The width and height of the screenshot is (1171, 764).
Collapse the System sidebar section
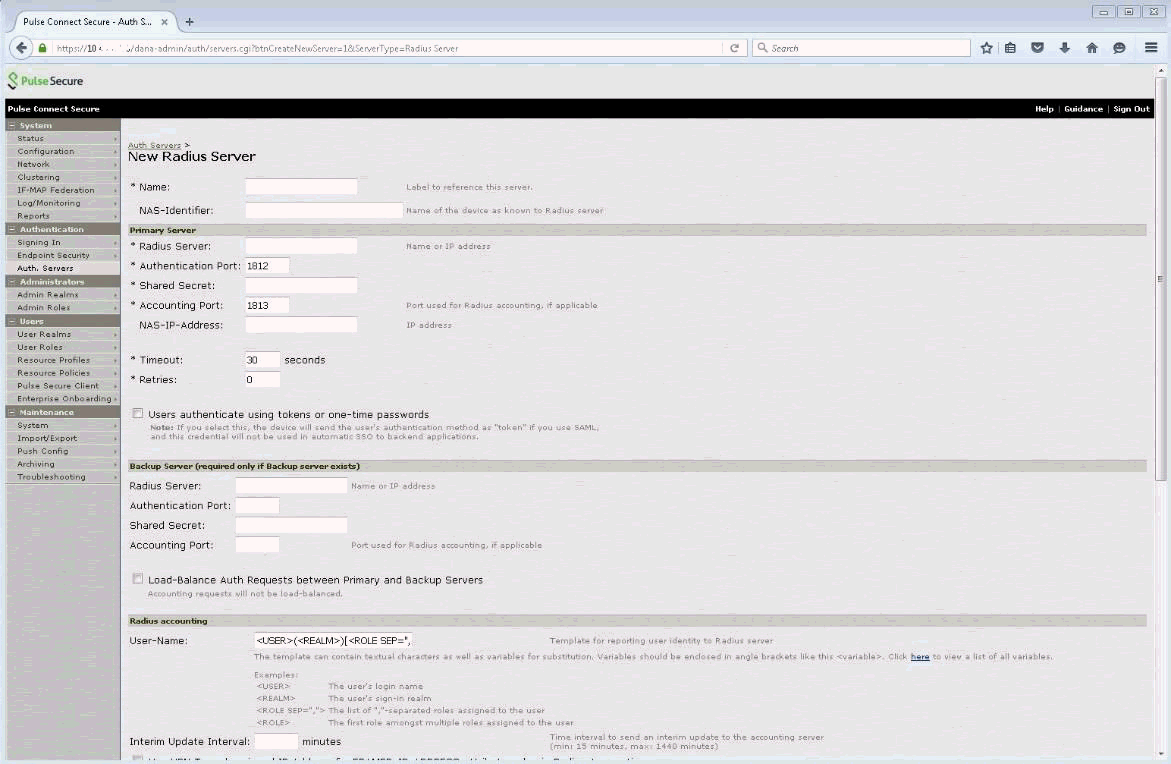(12, 125)
